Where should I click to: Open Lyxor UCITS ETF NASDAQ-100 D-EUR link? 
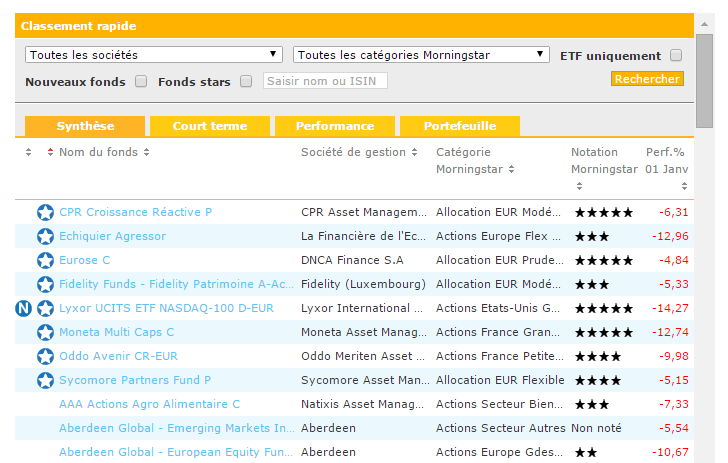tap(166, 308)
